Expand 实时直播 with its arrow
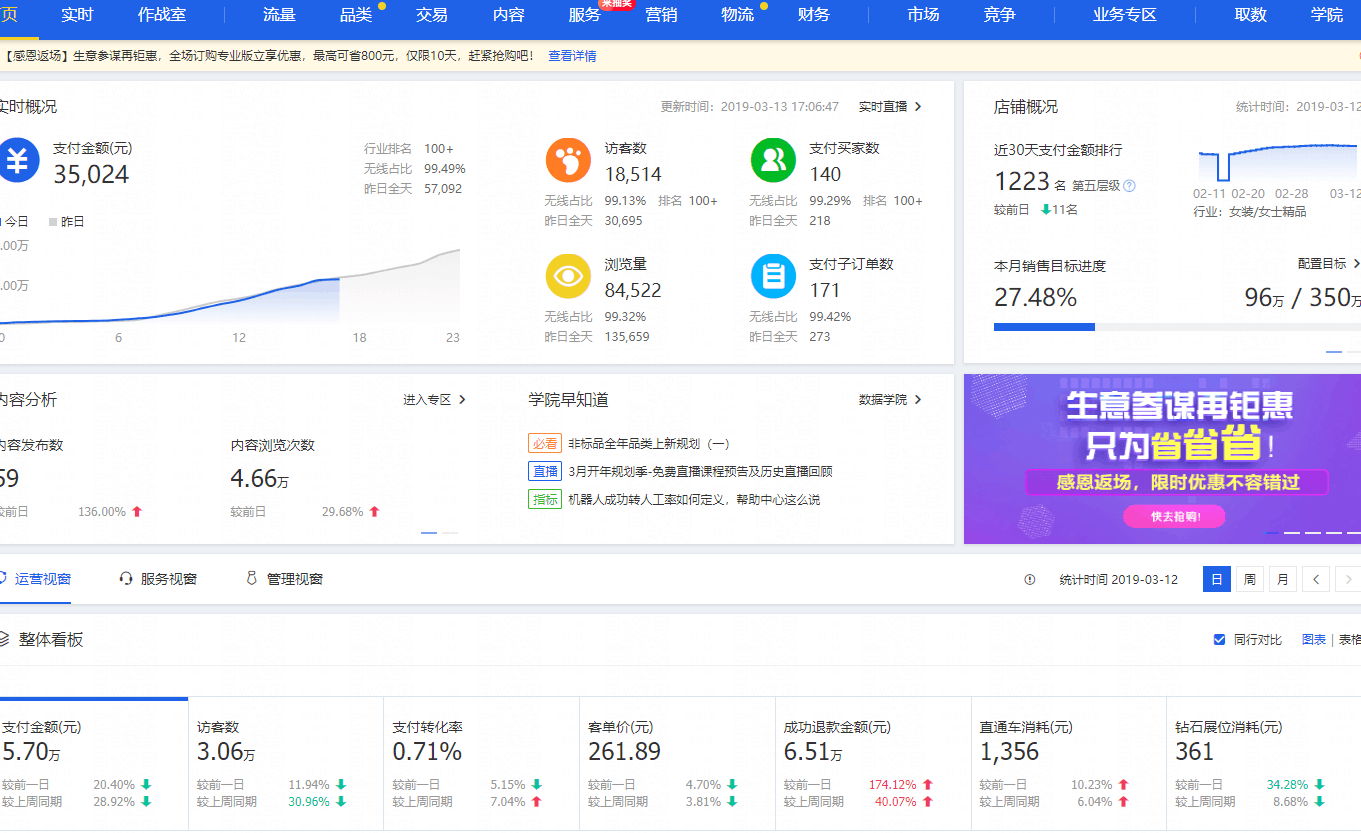Screen dimensions: 1361x833 (918, 107)
